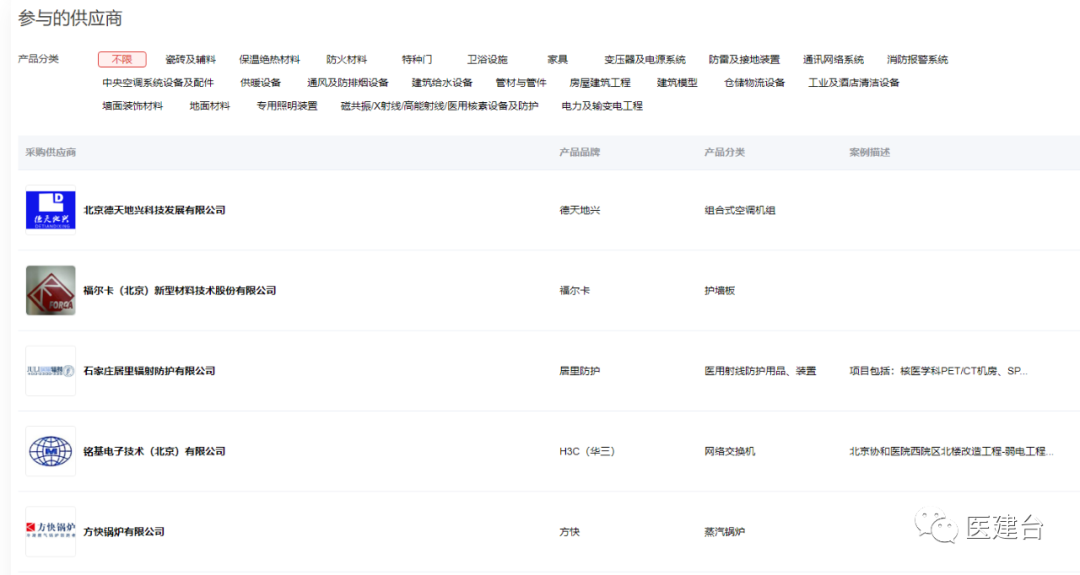Click the 产品分类 column header in table
The image size is (1080, 575).
[725, 152]
